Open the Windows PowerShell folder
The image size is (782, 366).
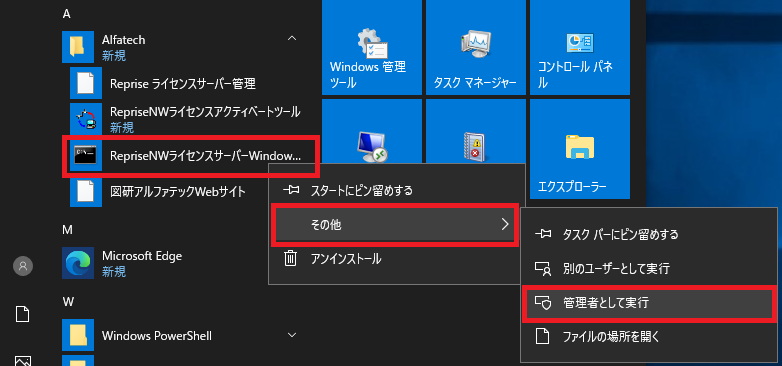[x=157, y=336]
